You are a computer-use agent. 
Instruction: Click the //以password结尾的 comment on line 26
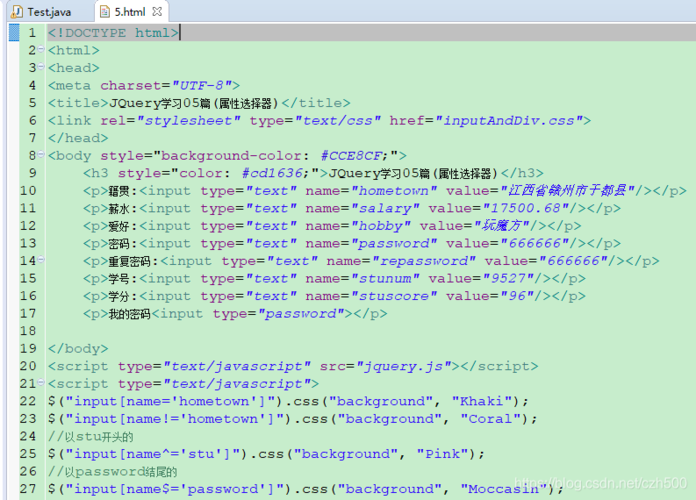112,472
